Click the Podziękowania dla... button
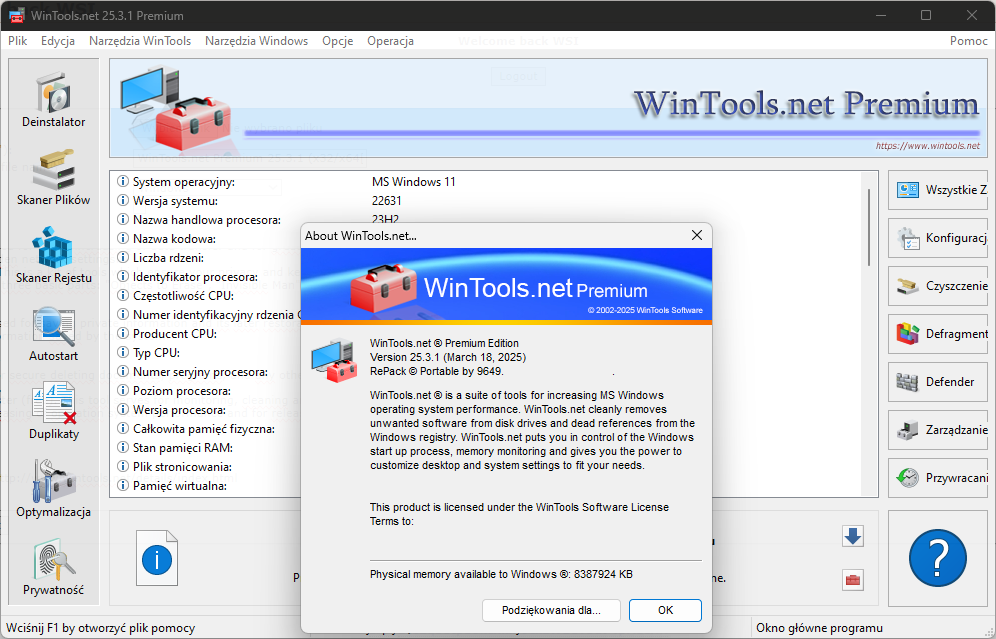The image size is (996, 639). tap(551, 610)
